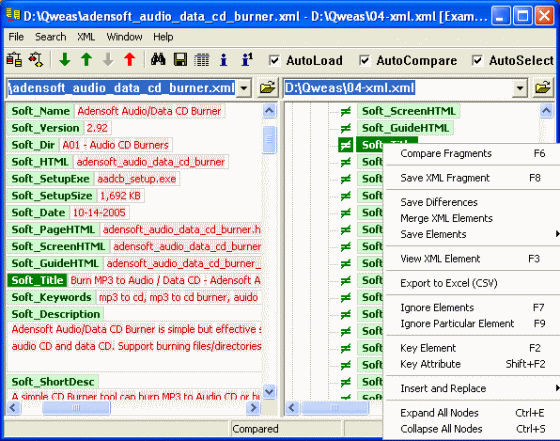This screenshot has width=560, height=441.
Task: Open the XML menu
Action: pos(86,37)
